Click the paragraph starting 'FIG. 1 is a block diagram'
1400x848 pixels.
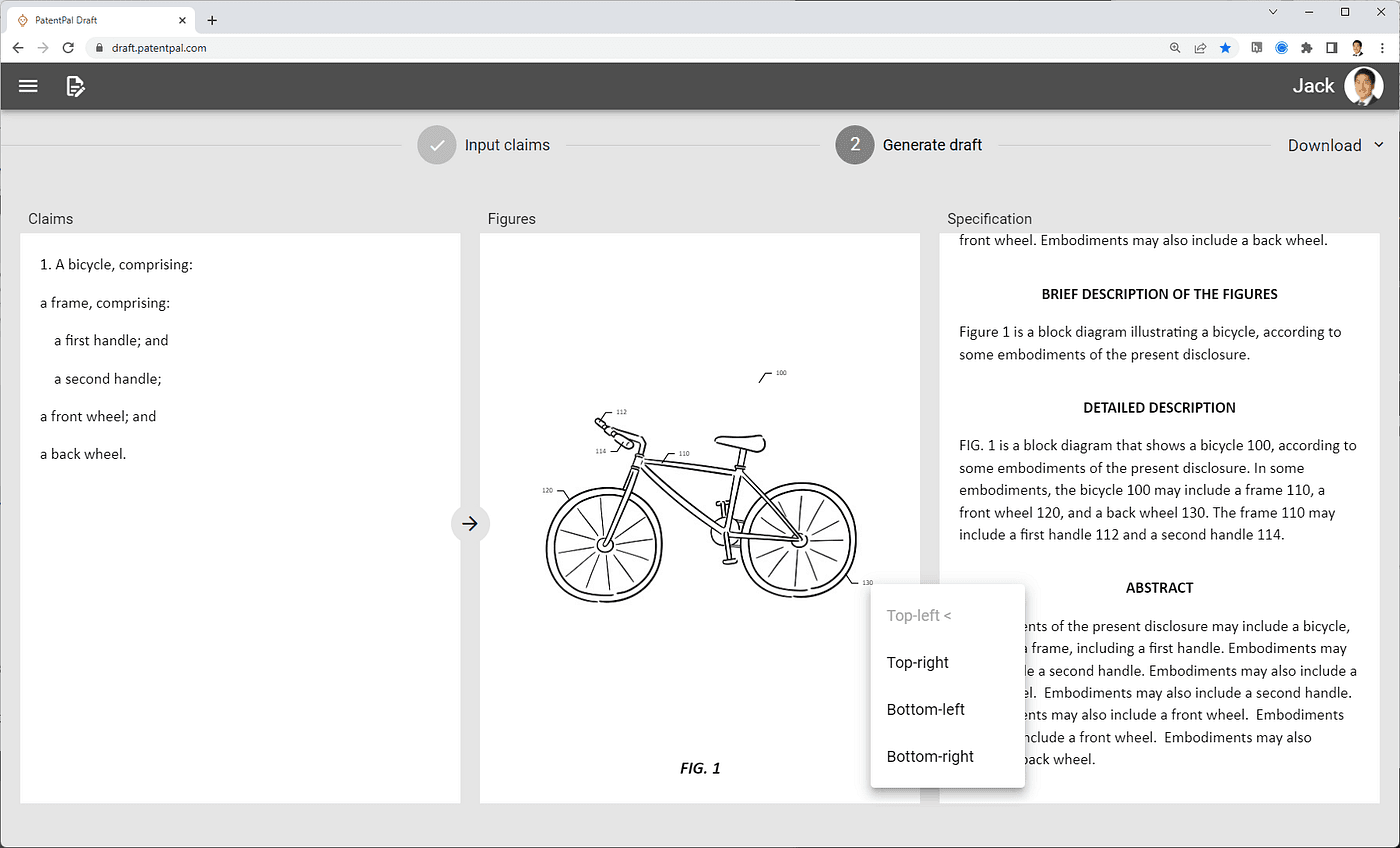(x=1158, y=490)
